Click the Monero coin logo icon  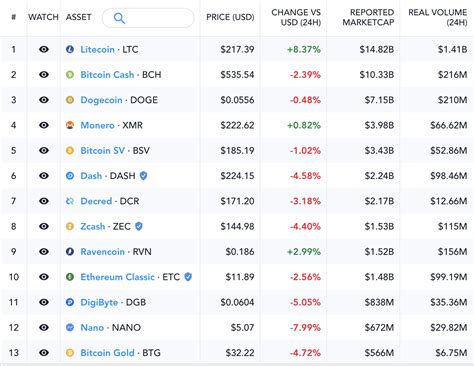pyautogui.click(x=70, y=125)
